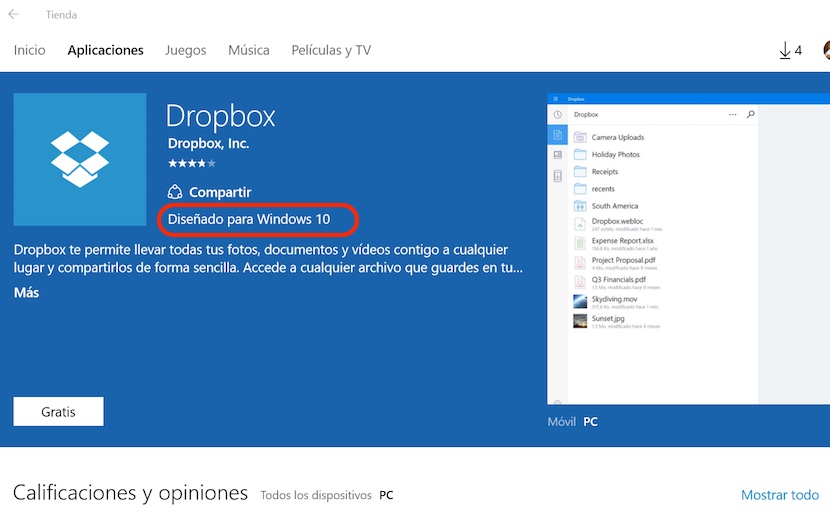Click the Calificaciones y opiniones heading
Viewport: 830px width, 512px height.
[x=130, y=493]
